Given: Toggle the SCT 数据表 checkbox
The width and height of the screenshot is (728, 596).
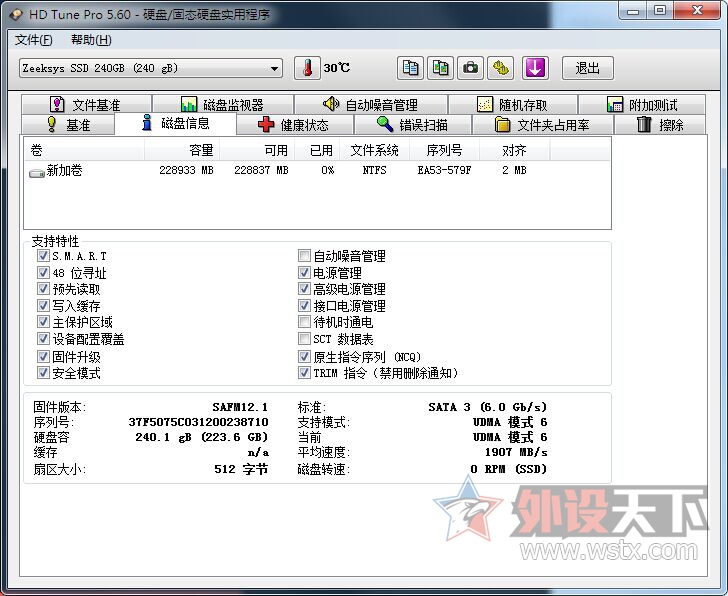Looking at the screenshot, I should [304, 338].
